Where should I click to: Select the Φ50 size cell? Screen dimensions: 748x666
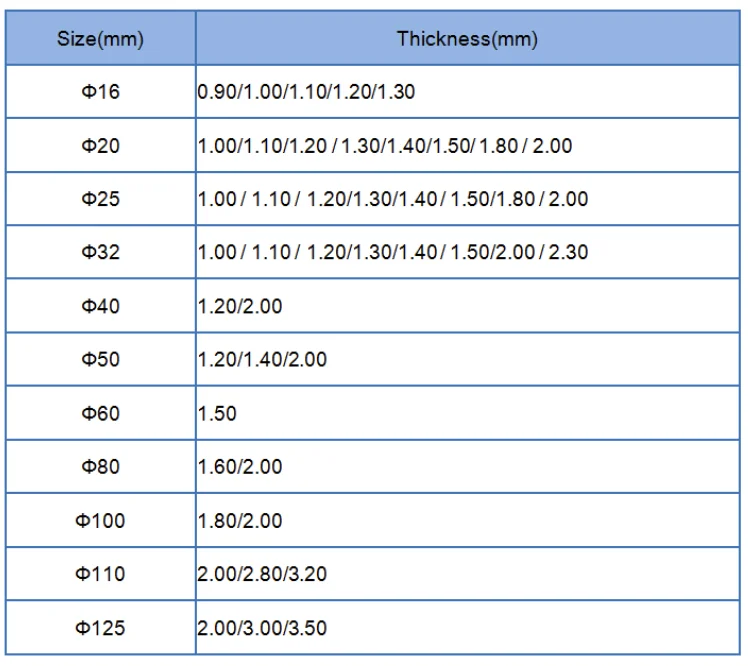pos(100,359)
